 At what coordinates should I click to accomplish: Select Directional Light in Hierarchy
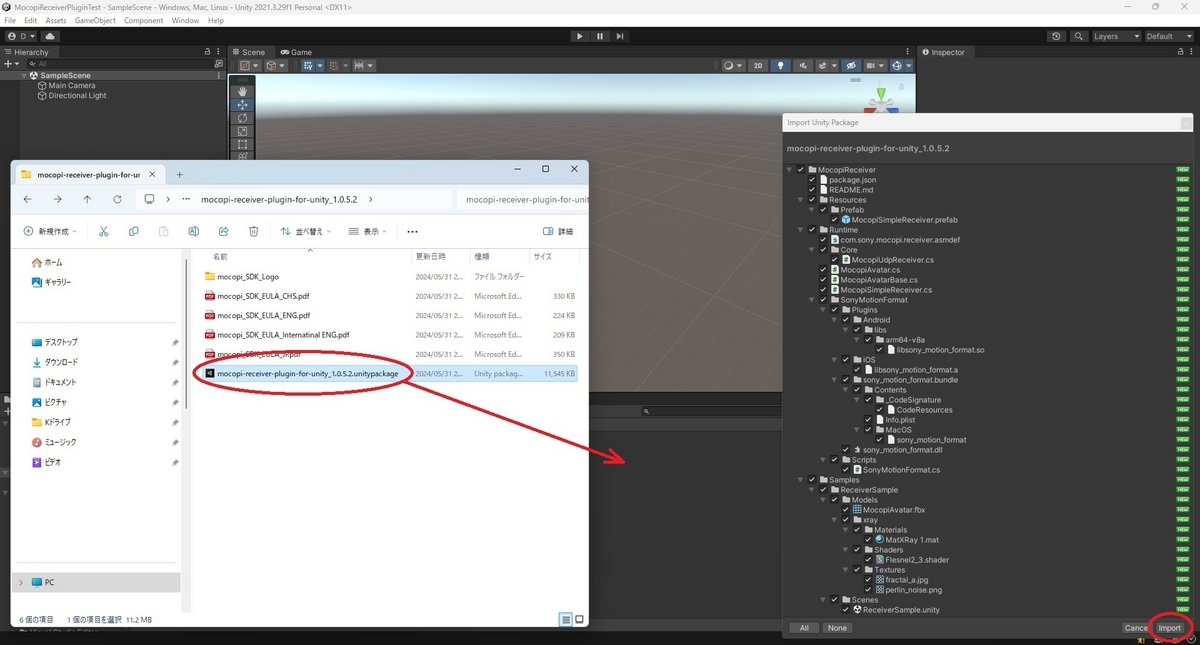click(77, 96)
